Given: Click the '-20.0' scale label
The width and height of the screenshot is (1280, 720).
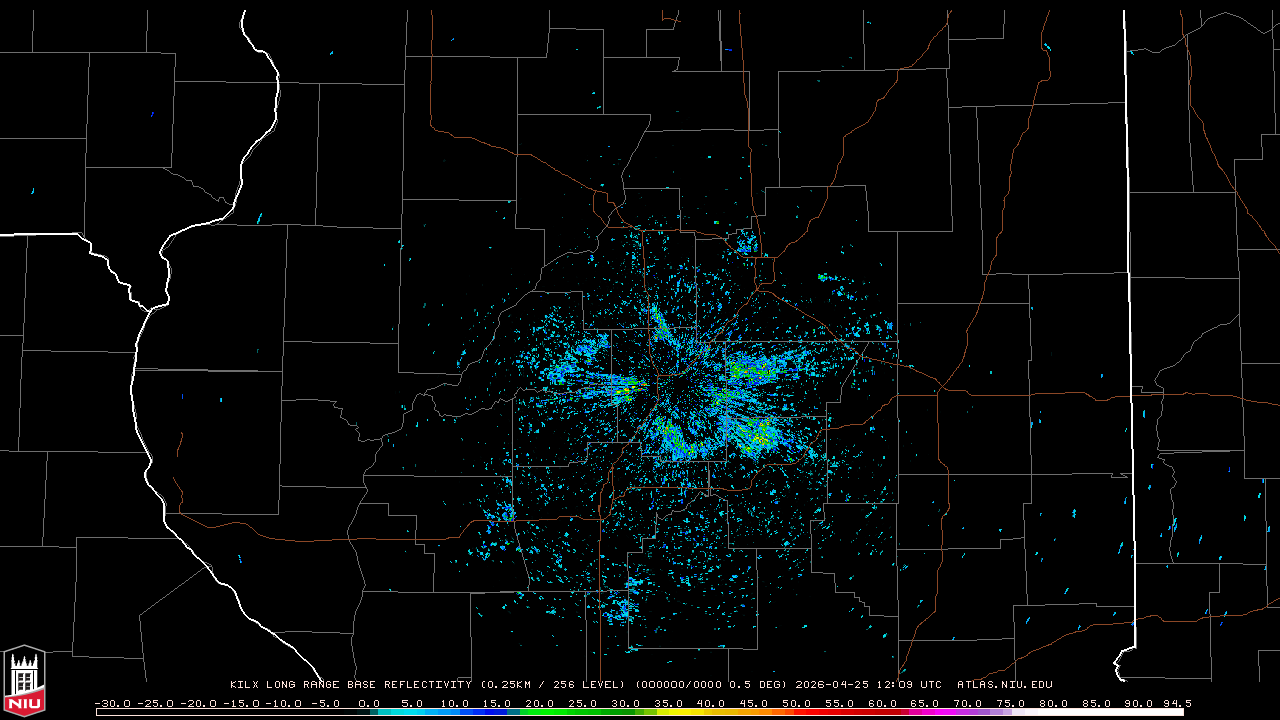Looking at the screenshot, I should 199,703.
